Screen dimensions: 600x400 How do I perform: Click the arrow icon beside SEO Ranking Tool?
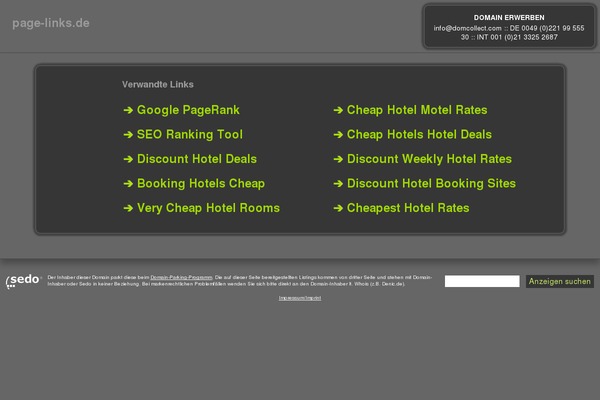tap(128, 135)
